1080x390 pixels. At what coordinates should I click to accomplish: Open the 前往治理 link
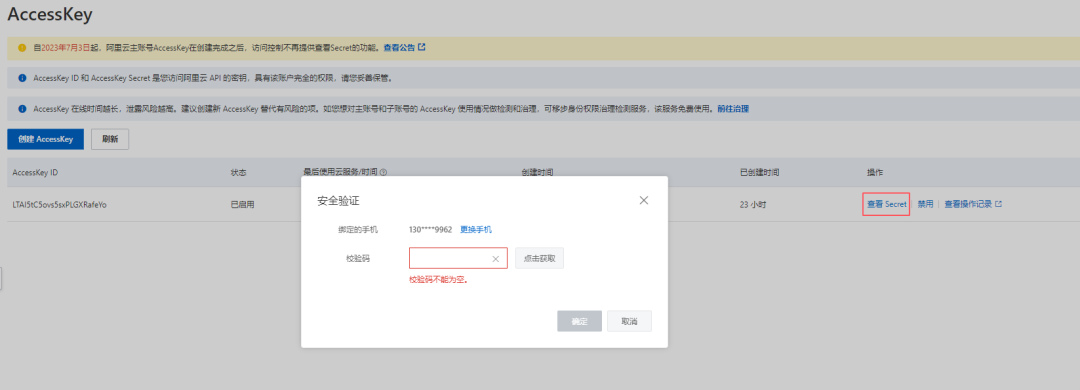(x=733, y=109)
